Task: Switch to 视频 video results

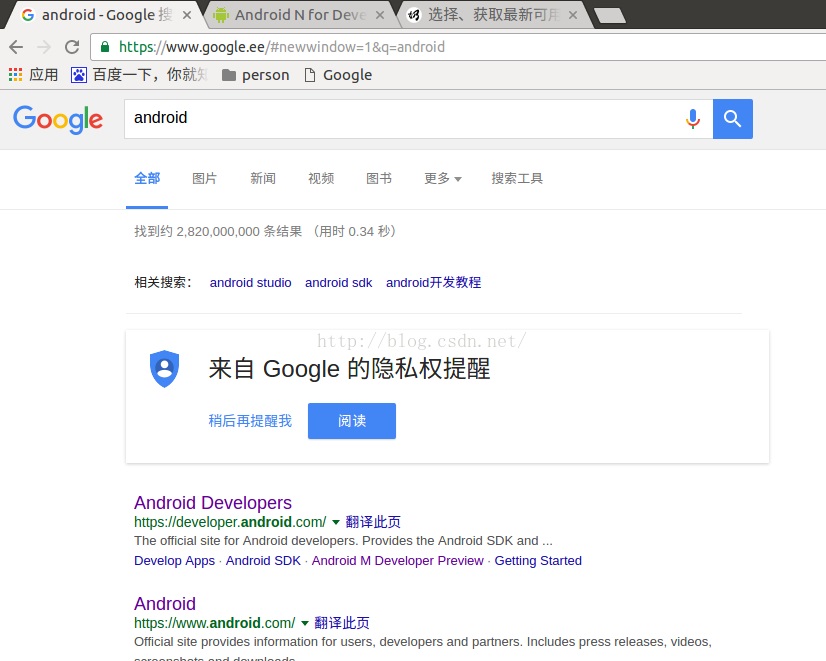Action: (x=321, y=179)
